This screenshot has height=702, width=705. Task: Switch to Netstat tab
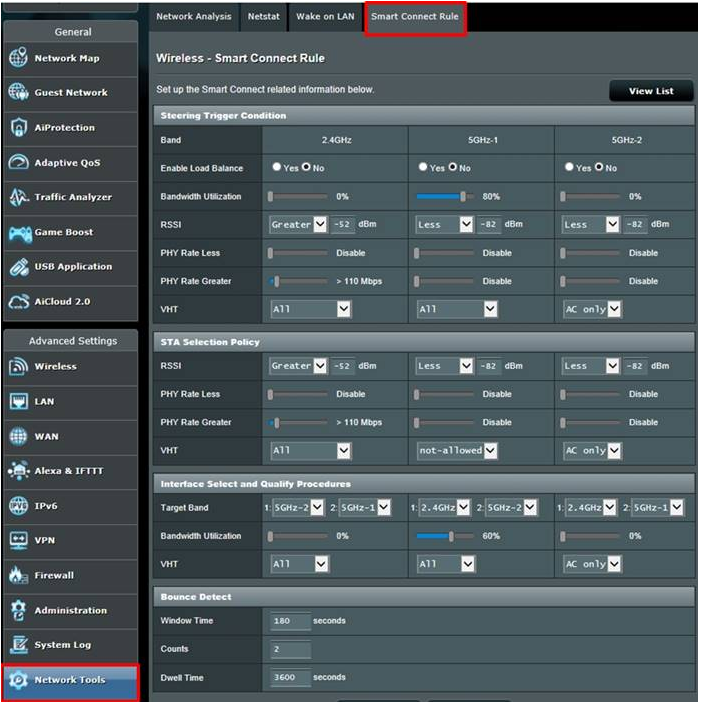[x=263, y=16]
